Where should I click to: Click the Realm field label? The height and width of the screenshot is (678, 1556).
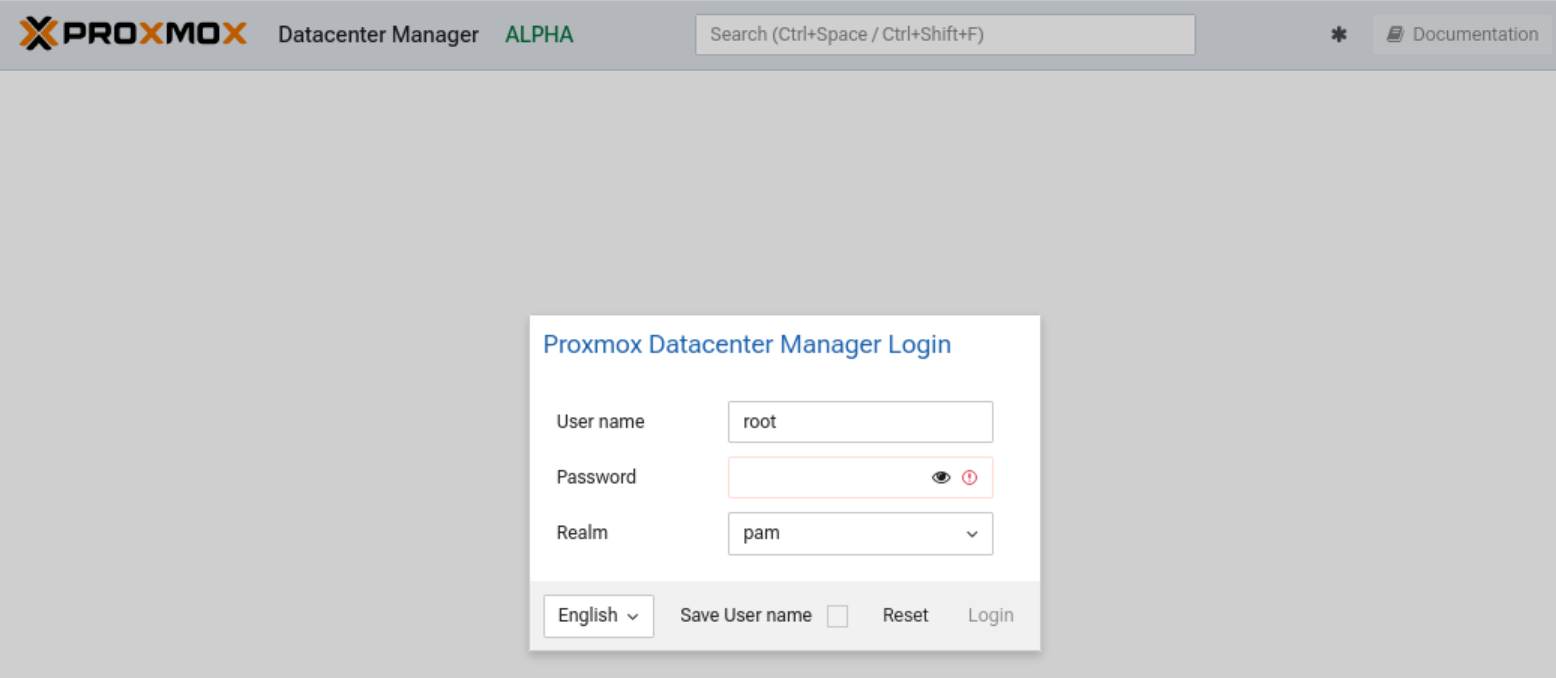coord(582,533)
